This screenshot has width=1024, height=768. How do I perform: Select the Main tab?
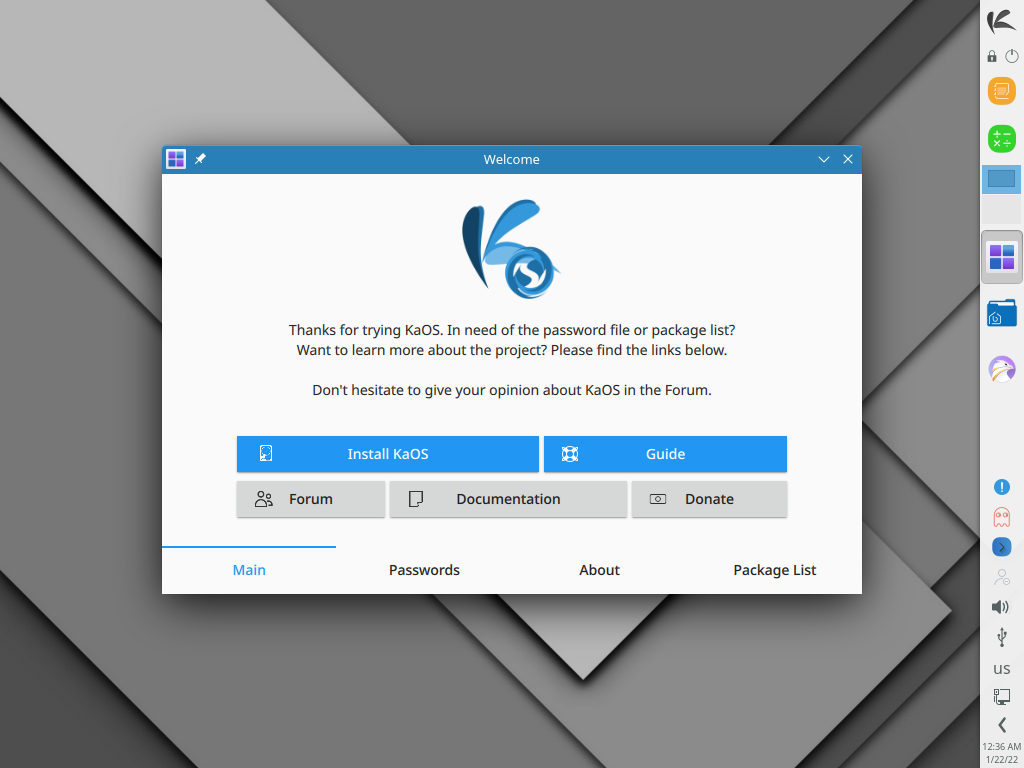pos(249,570)
